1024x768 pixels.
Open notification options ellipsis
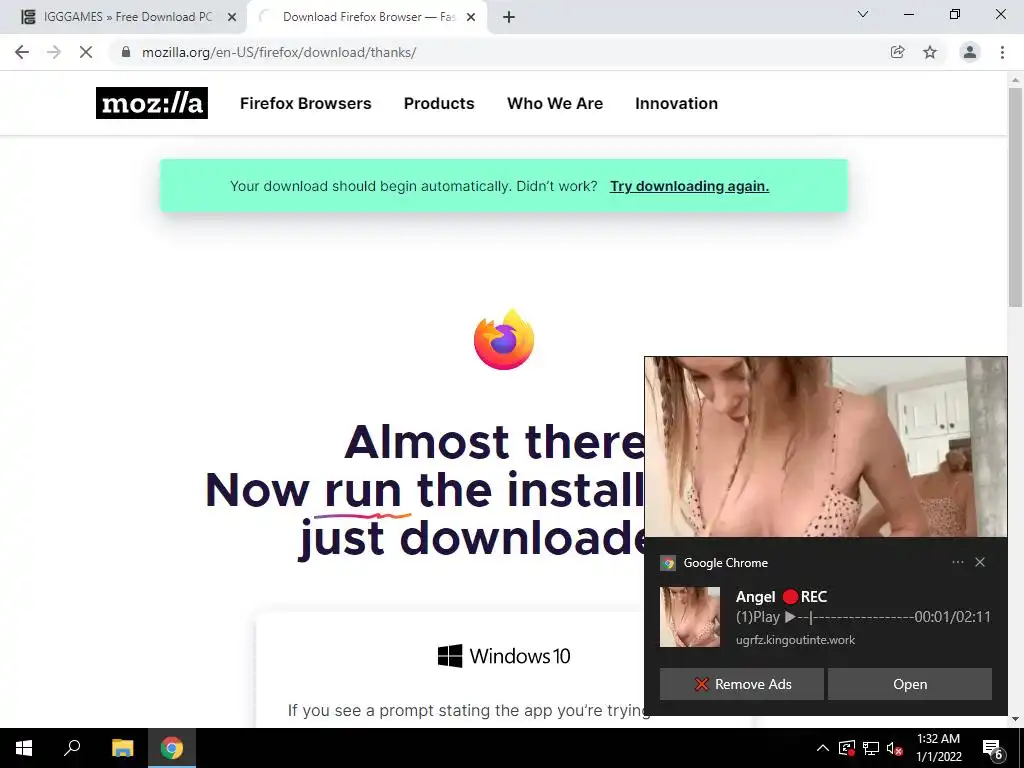pos(957,562)
